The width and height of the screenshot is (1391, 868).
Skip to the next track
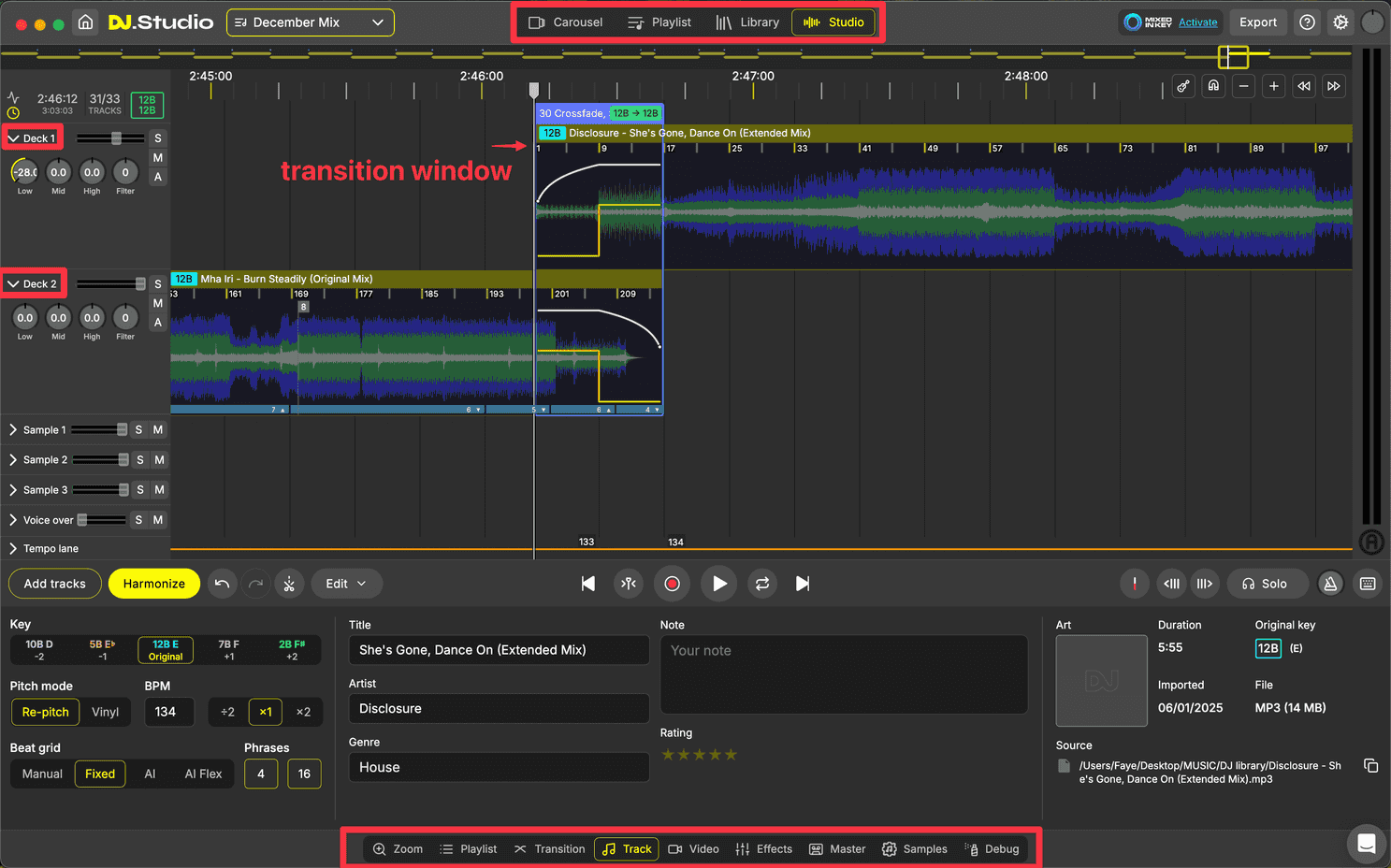803,584
